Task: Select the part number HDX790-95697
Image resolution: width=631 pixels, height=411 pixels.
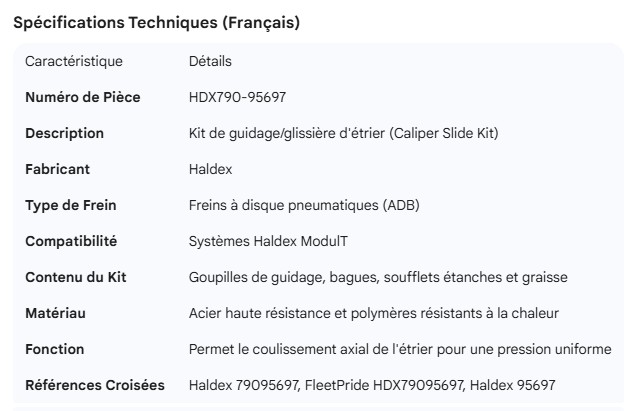Action: coord(240,98)
